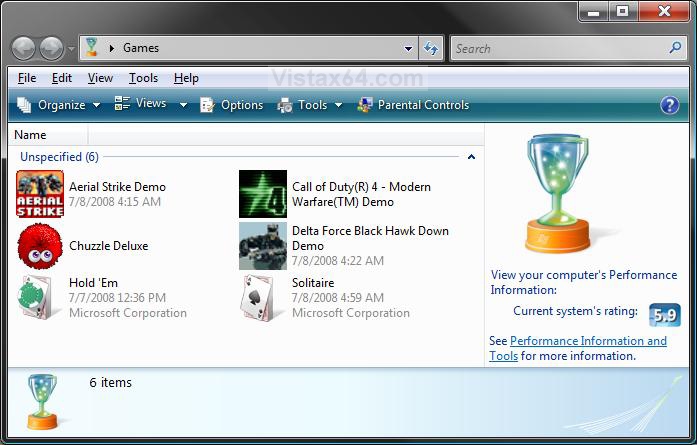Click Microsoft Corporation under Solitaire
This screenshot has width=697, height=445.
(351, 313)
